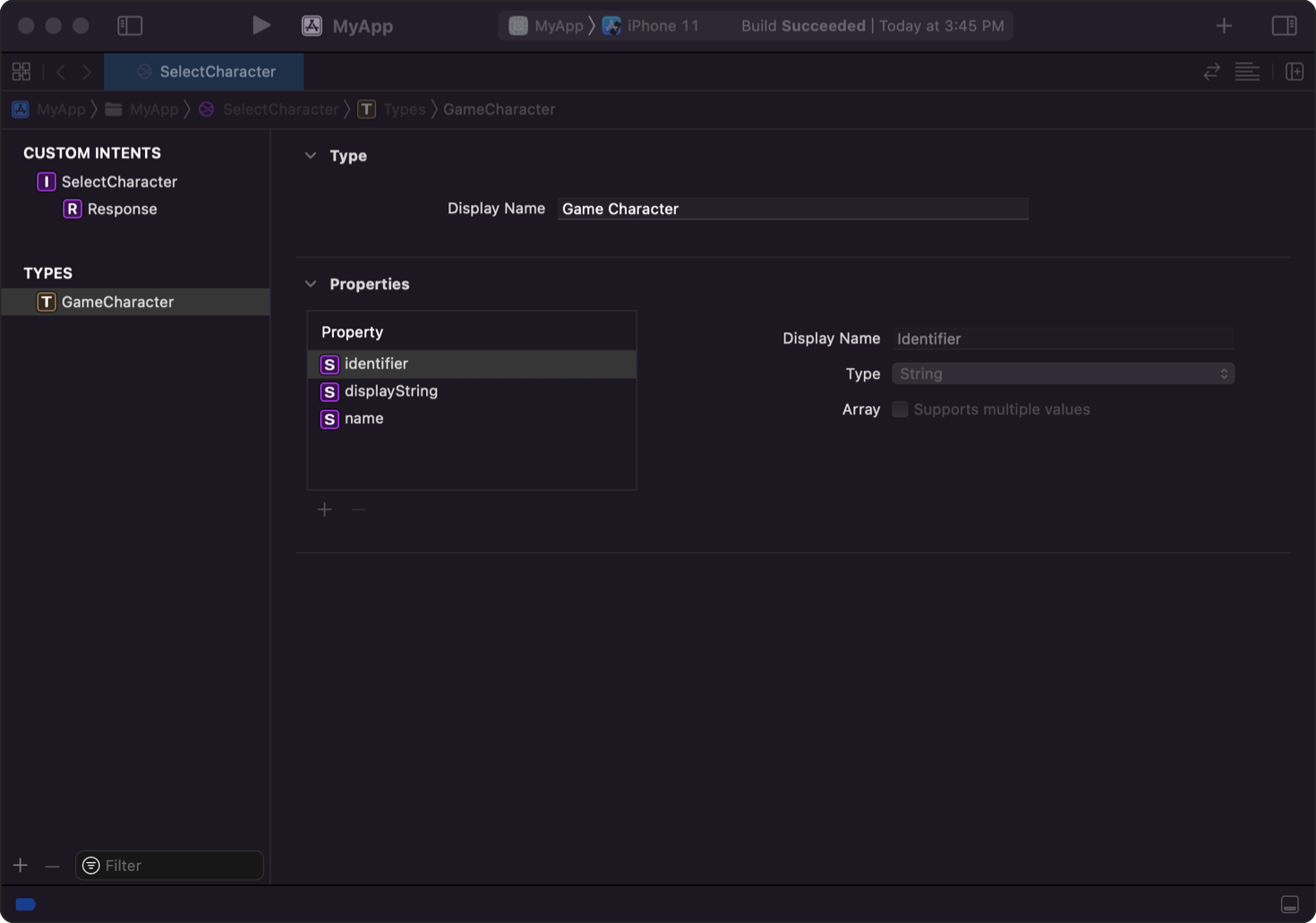Open the editor options lines icon

point(1247,72)
